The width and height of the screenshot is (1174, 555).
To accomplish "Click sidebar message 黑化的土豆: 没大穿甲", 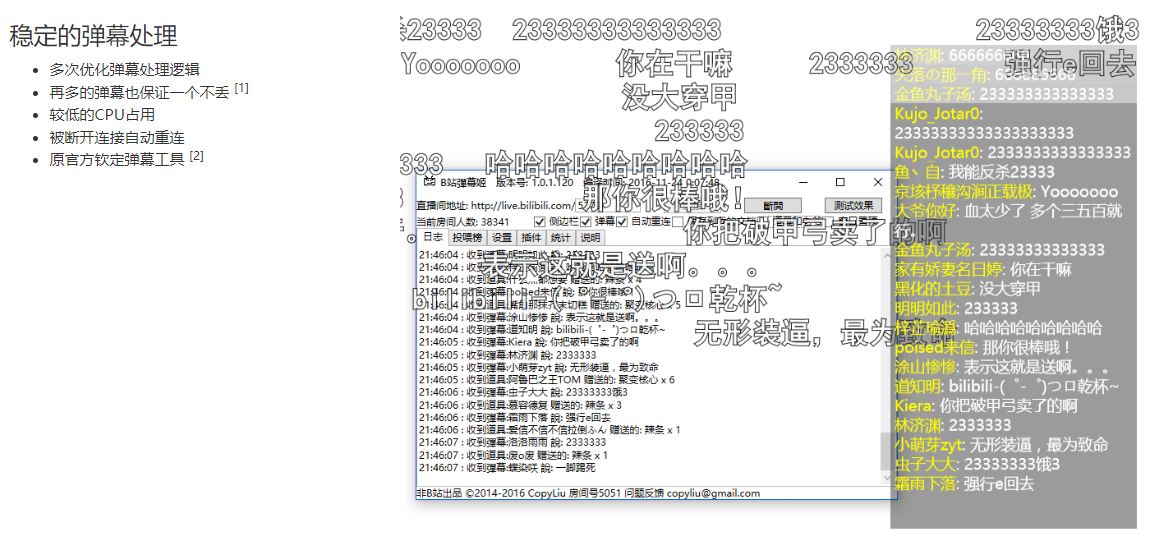I will pos(967,289).
